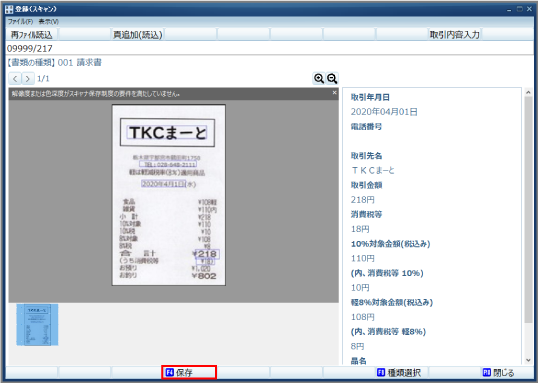The width and height of the screenshot is (538, 383).
Task: Zoom in on the scanned receipt
Action: pos(319,79)
